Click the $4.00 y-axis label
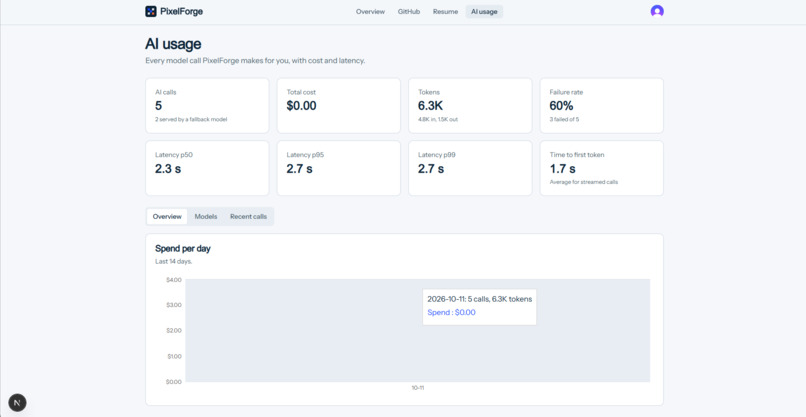Viewport: 806px width, 417px height. [174, 280]
